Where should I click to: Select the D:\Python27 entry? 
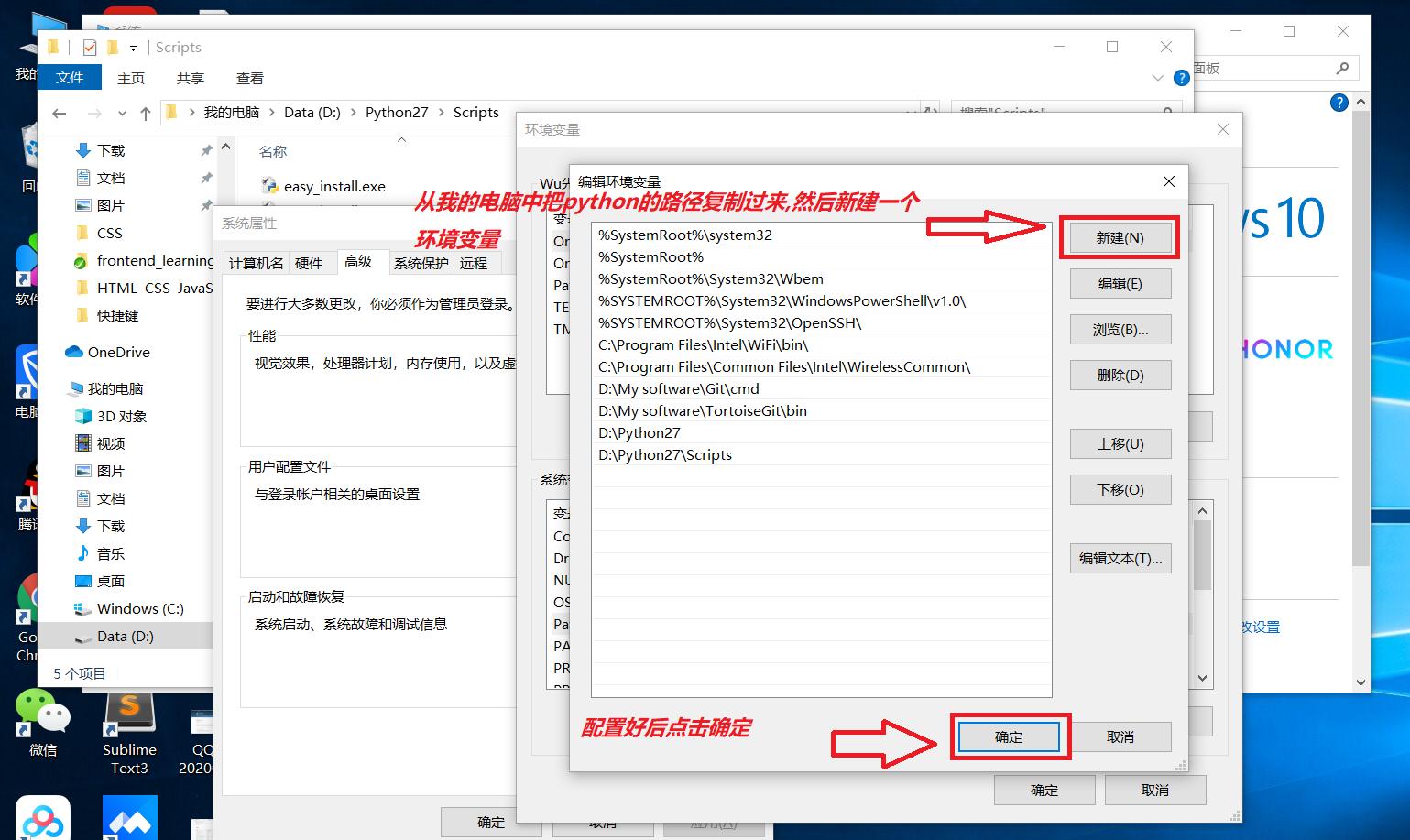(x=821, y=433)
